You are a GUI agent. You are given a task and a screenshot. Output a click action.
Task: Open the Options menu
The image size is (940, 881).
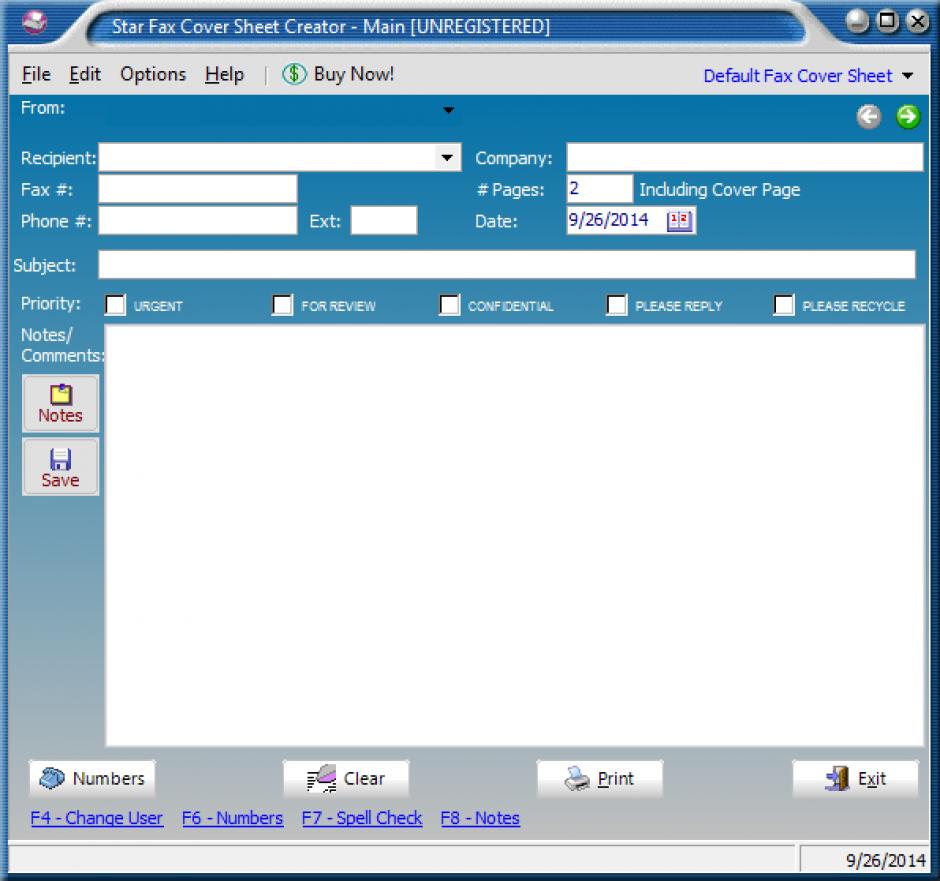tap(153, 74)
